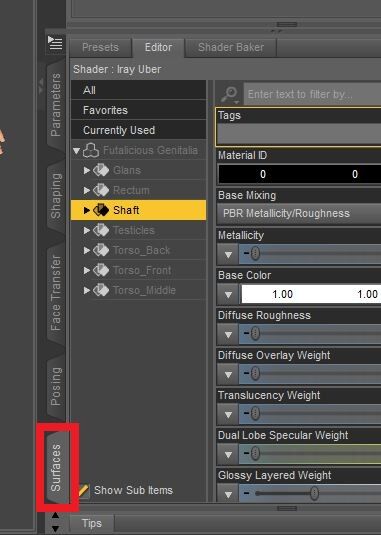Image resolution: width=381 pixels, height=535 pixels.
Task: Click the Torso_Back surface material icon
Action: point(101,250)
